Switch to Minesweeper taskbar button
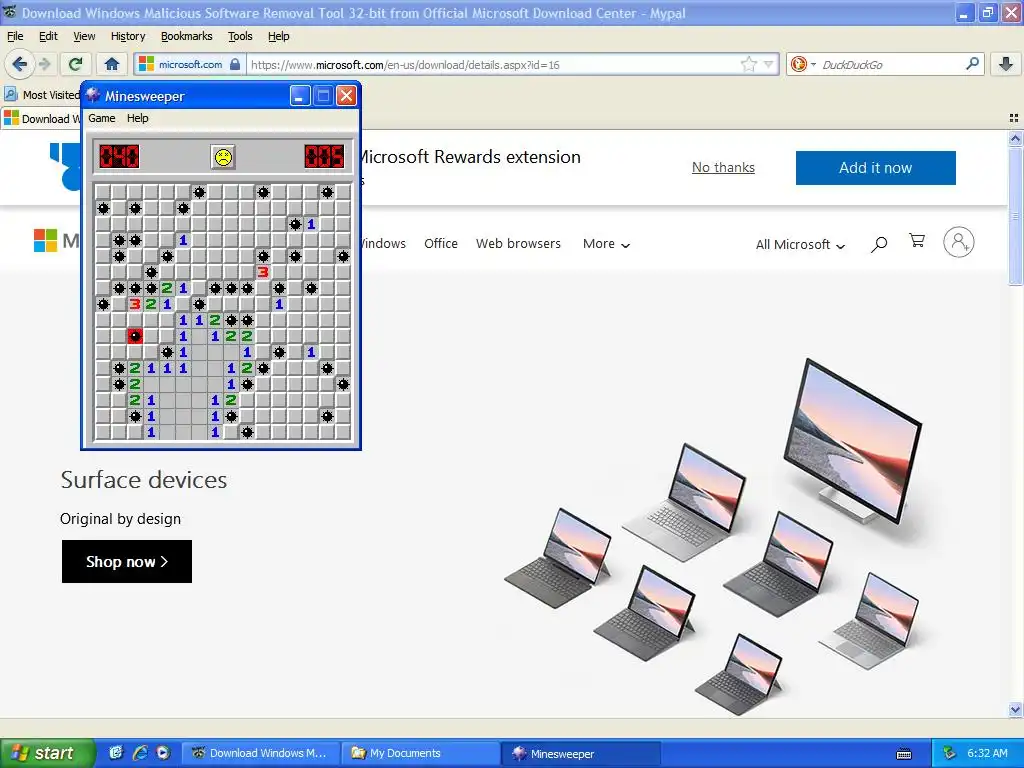Image resolution: width=1024 pixels, height=768 pixels. click(582, 753)
